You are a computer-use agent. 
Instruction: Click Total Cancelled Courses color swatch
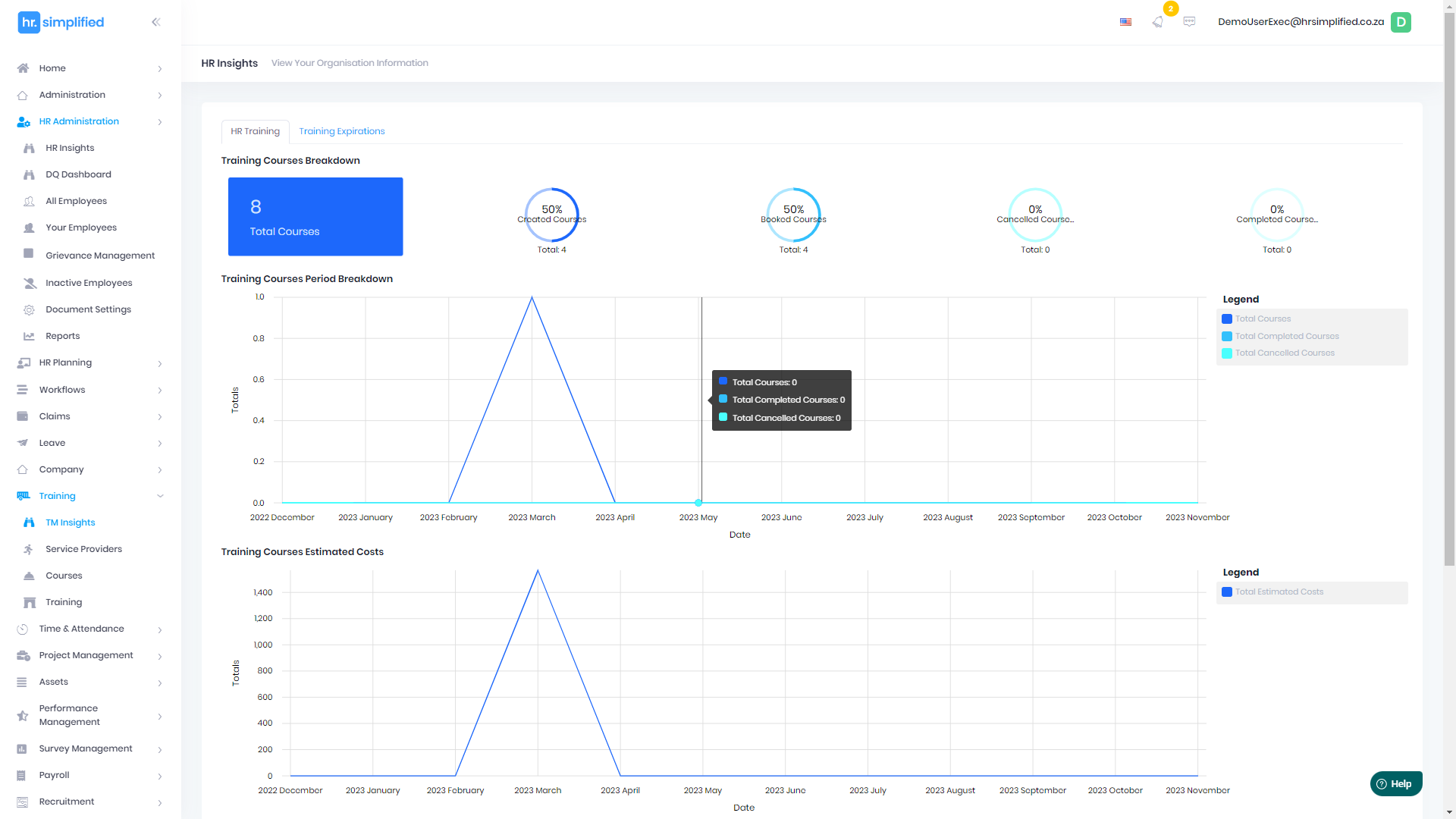[x=1227, y=353]
